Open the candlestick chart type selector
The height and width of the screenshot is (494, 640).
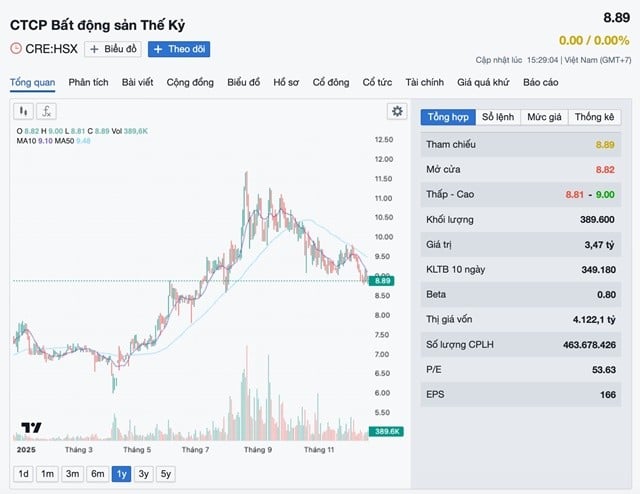click(x=24, y=111)
